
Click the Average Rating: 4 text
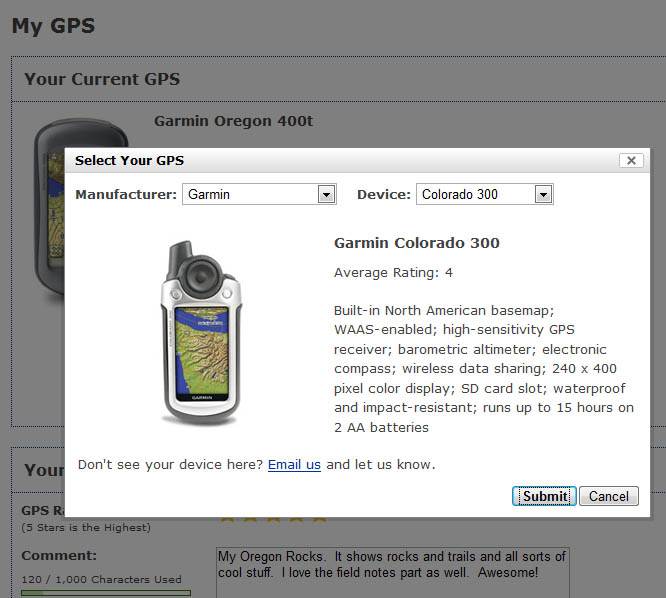[393, 273]
